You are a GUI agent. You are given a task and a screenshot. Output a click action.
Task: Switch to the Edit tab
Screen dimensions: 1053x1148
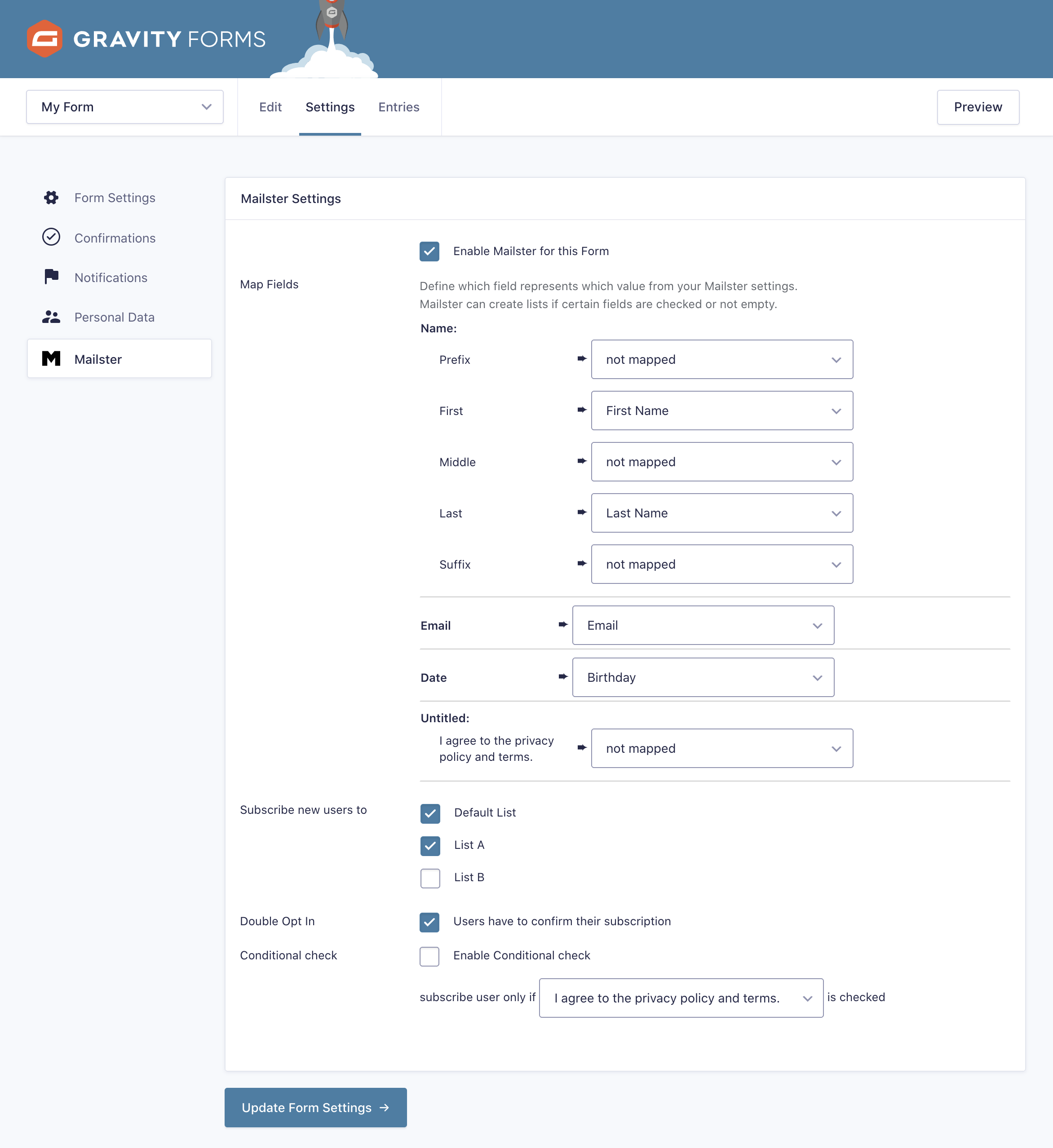(270, 107)
